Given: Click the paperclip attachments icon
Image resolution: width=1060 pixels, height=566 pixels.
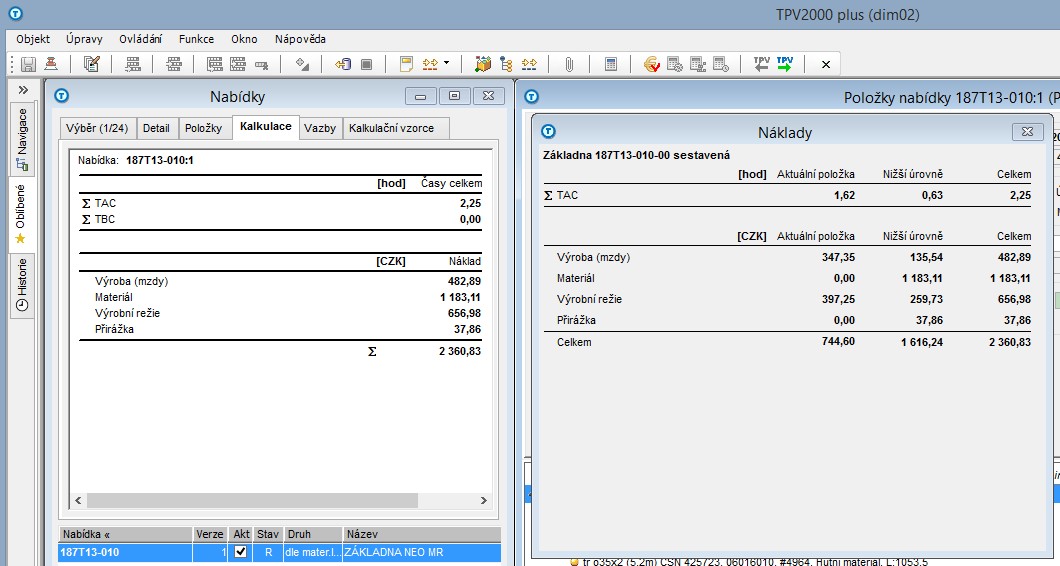Looking at the screenshot, I should click(569, 64).
